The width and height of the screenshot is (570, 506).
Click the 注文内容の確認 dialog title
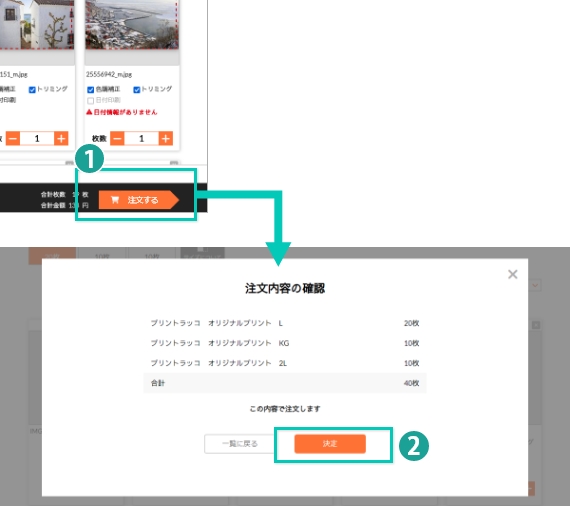tap(285, 289)
